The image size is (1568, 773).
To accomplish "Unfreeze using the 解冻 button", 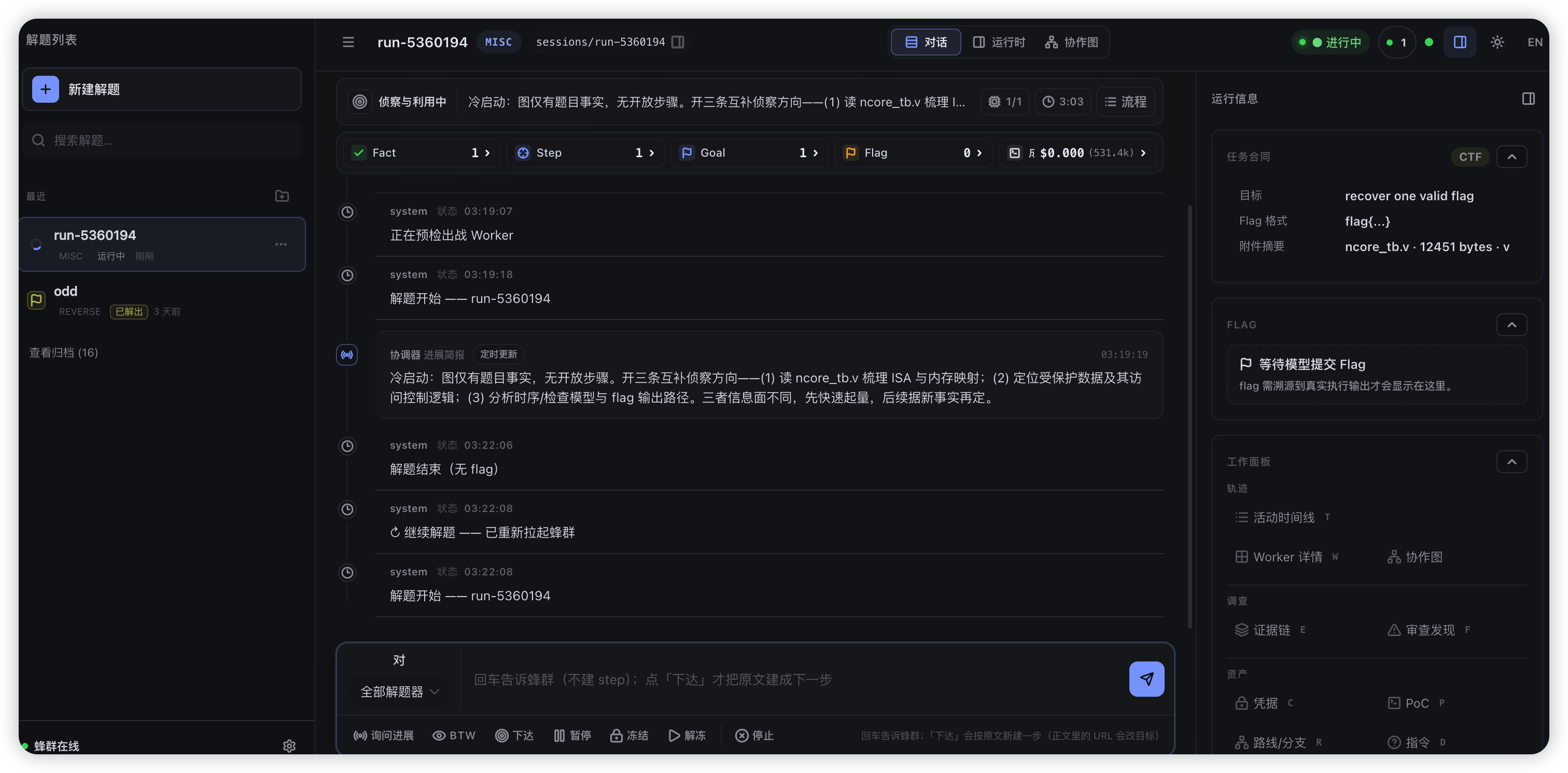I will (687, 735).
